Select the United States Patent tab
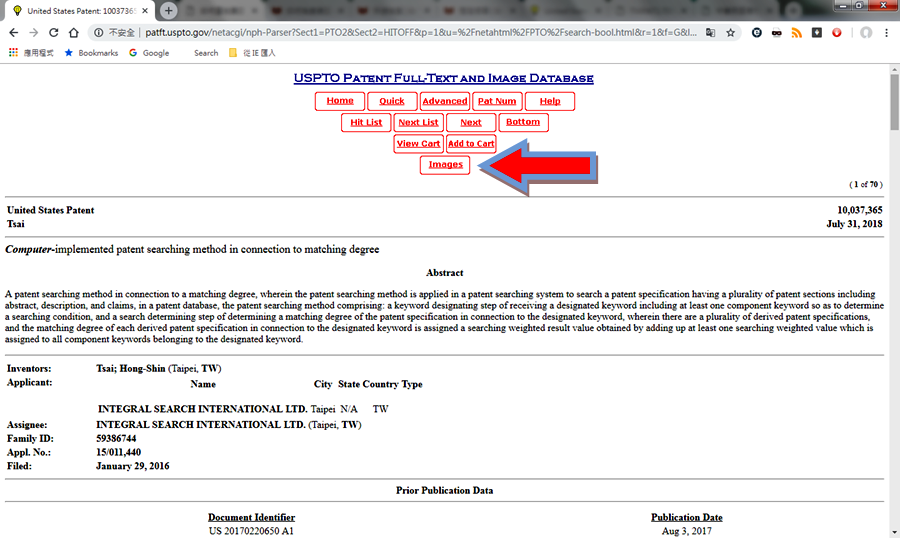 (x=80, y=10)
